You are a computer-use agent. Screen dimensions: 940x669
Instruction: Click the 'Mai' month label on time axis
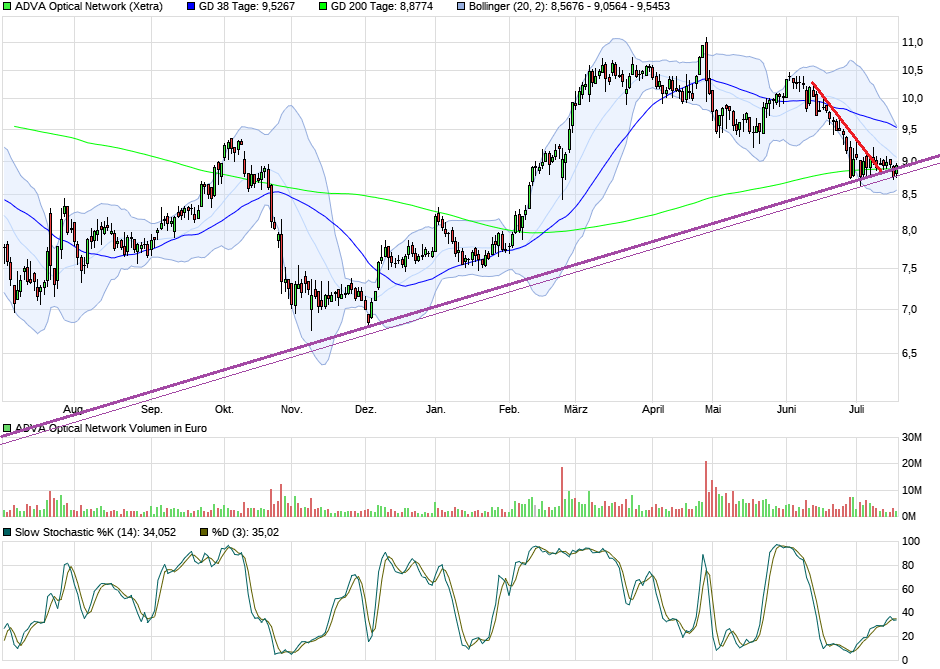(713, 409)
